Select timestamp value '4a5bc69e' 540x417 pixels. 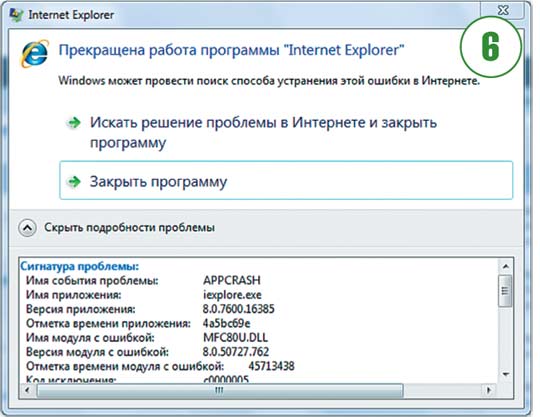[x=226, y=323]
